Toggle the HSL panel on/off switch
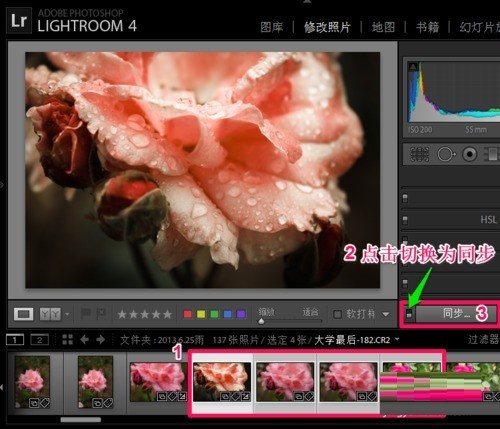Image resolution: width=500 pixels, height=429 pixels. click(x=405, y=220)
